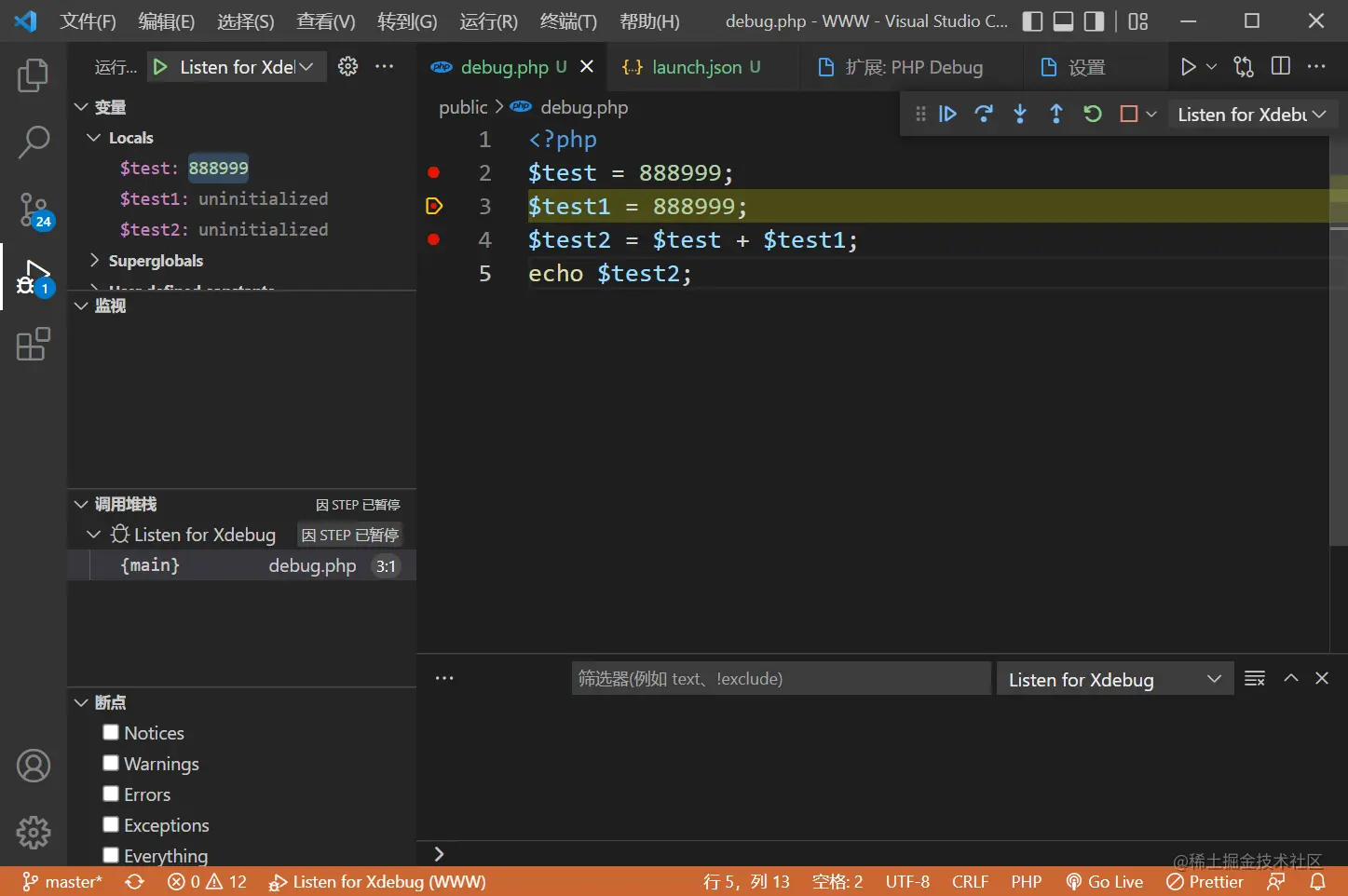Screen dimensions: 1348x896
Task: Toggle primary side bar layout icon
Action: tap(1032, 21)
